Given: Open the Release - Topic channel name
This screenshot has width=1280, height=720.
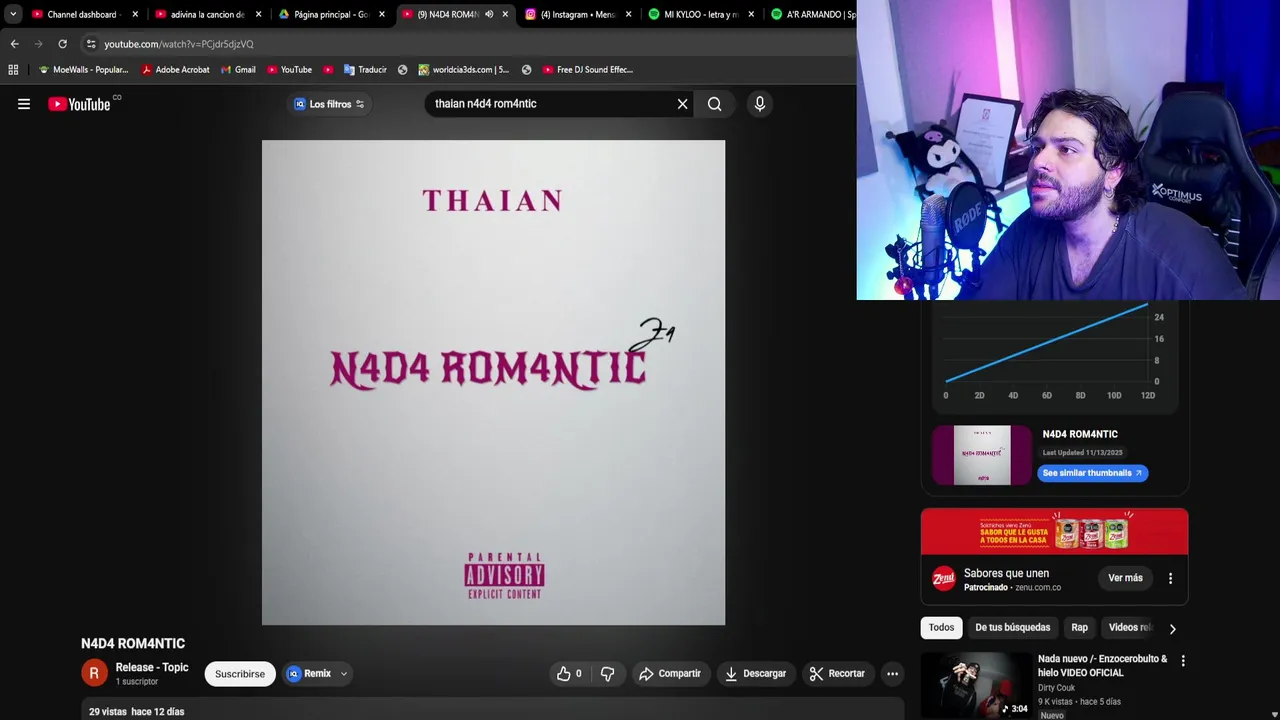Looking at the screenshot, I should click(x=152, y=667).
